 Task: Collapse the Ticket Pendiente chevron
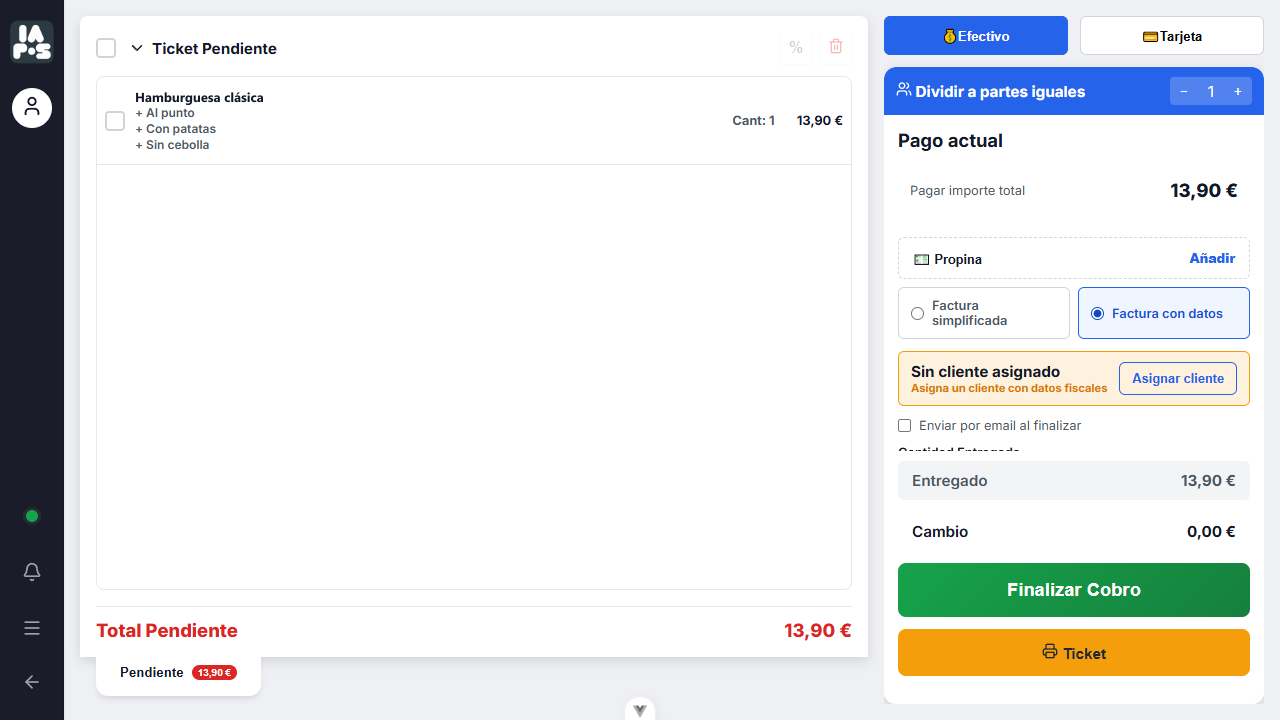pyautogui.click(x=137, y=48)
